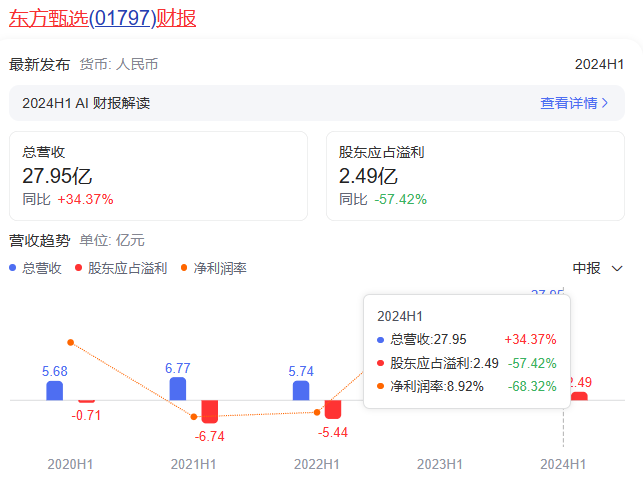Click the orange margin point above 2020H1
Viewport: 643px width, 480px height.
(x=71, y=342)
